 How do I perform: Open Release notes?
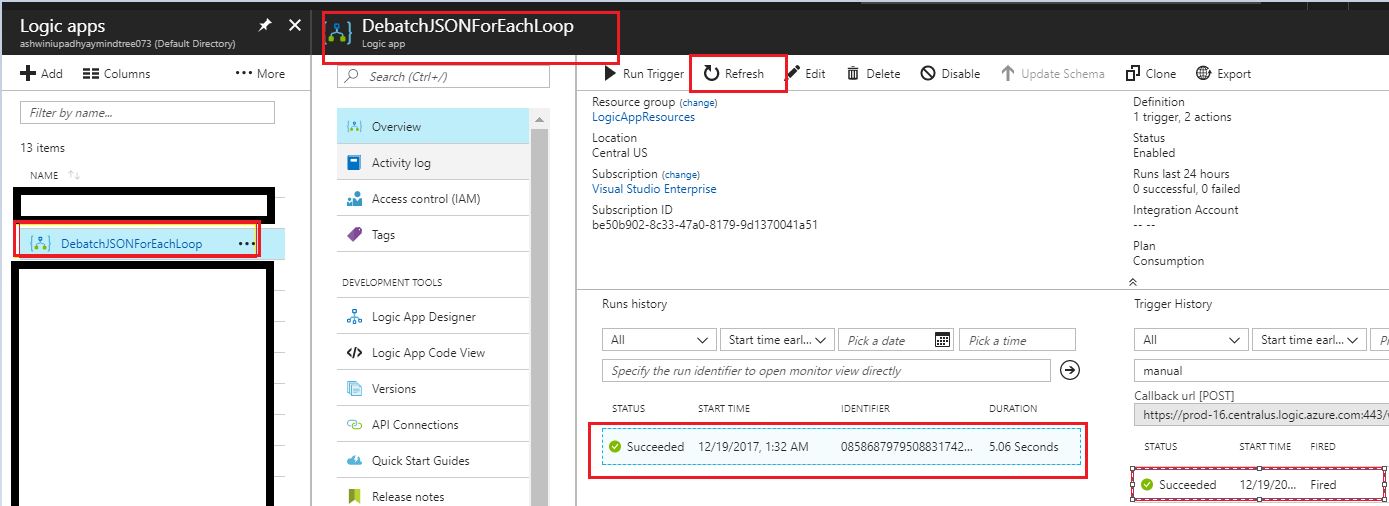(x=432, y=494)
